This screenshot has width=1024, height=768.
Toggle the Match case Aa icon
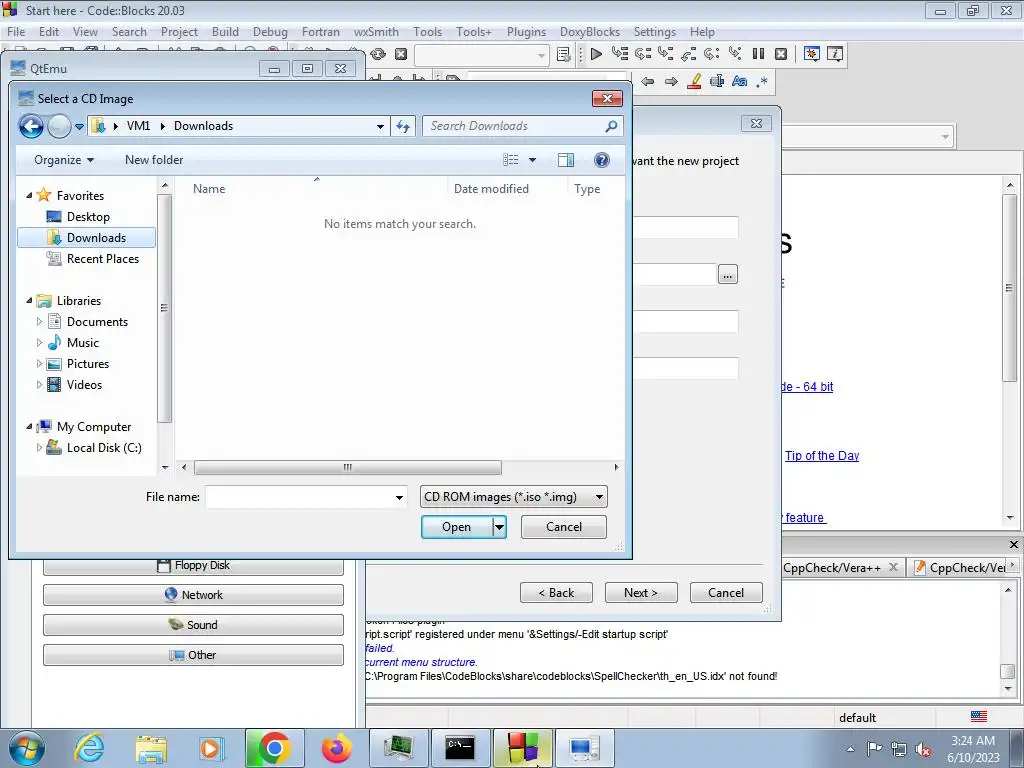[x=739, y=82]
